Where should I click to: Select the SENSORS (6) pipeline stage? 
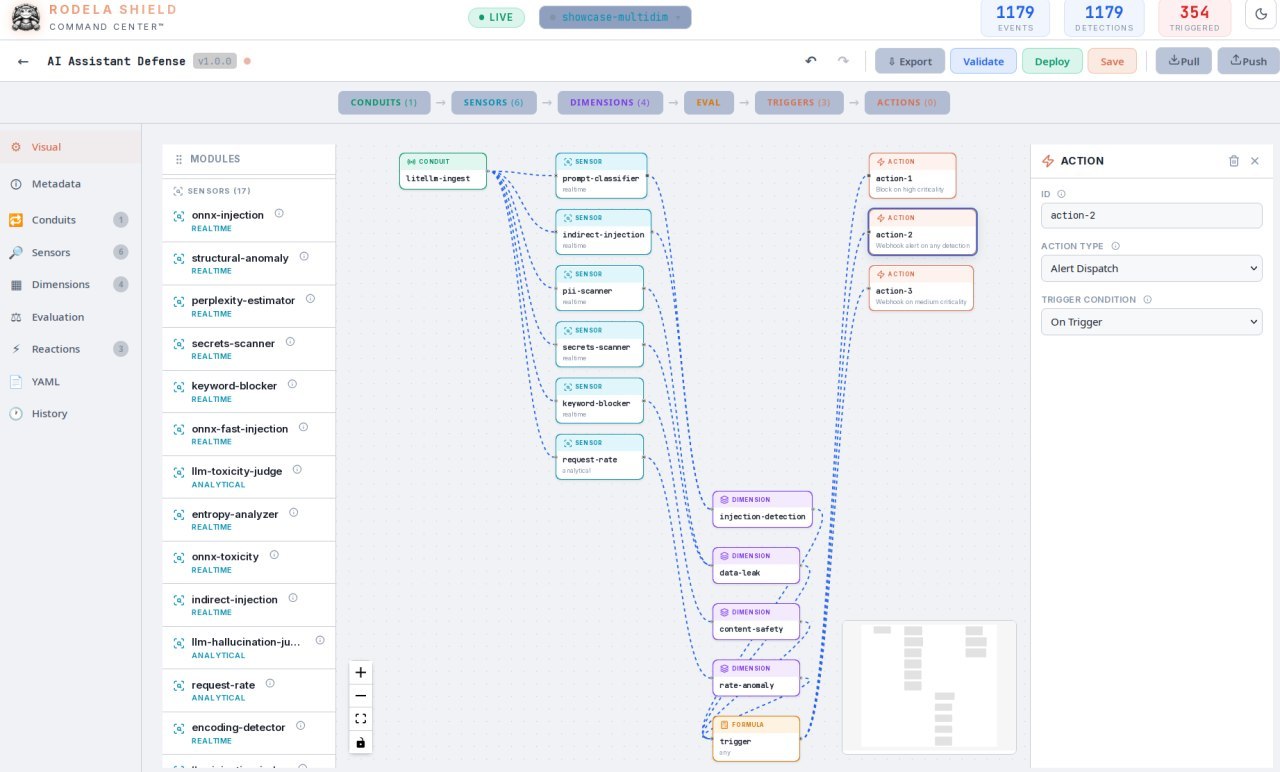click(x=494, y=102)
